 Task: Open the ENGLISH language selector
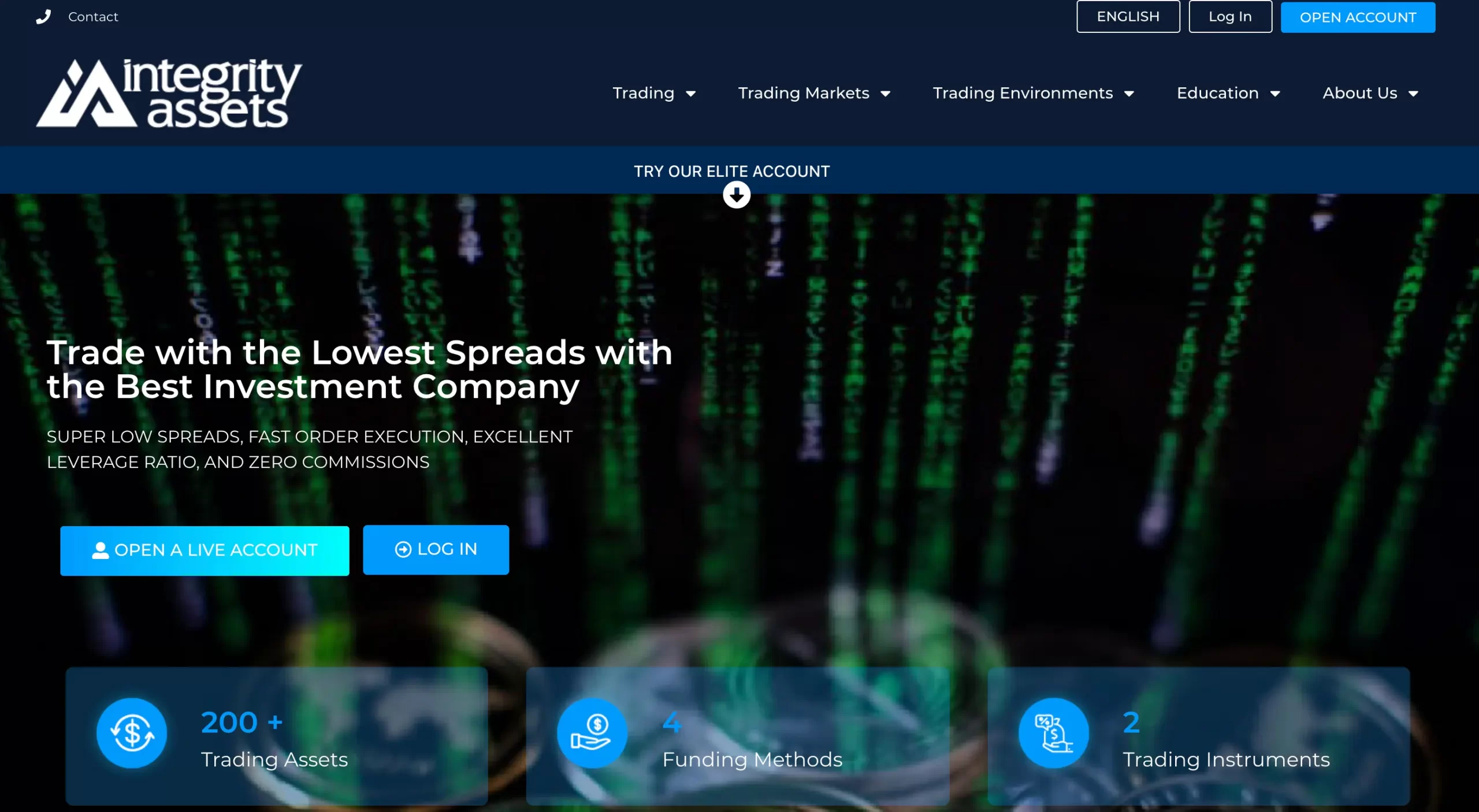tap(1128, 17)
